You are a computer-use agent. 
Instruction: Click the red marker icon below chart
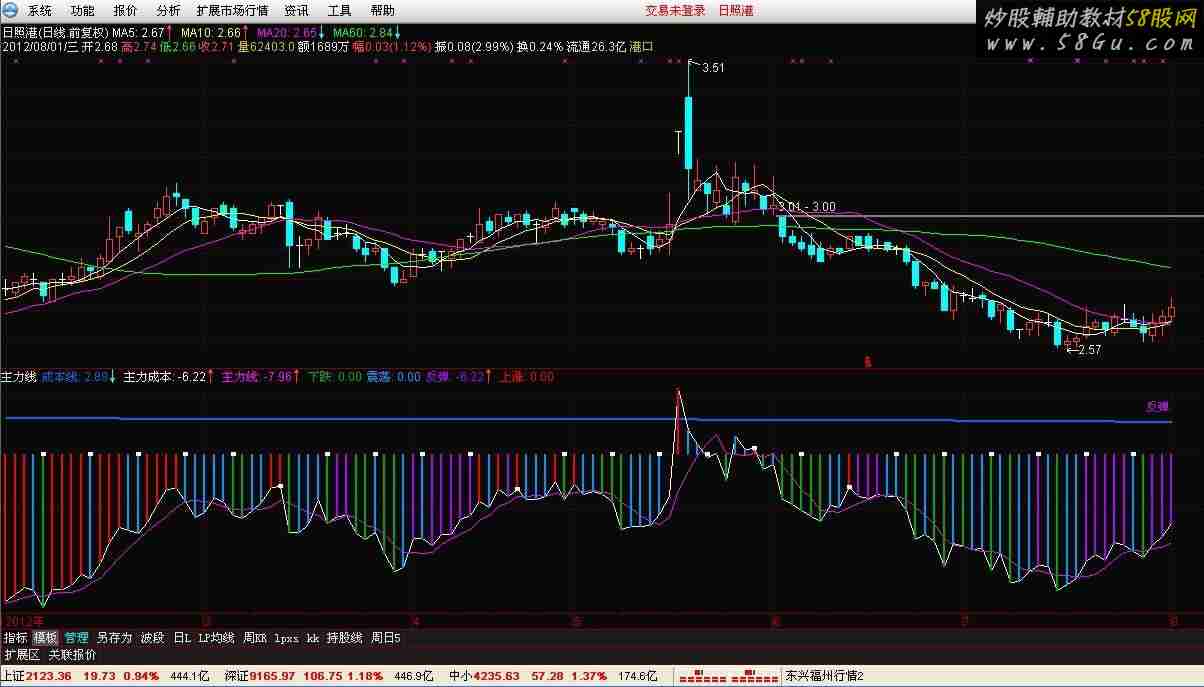pyautogui.click(x=868, y=360)
